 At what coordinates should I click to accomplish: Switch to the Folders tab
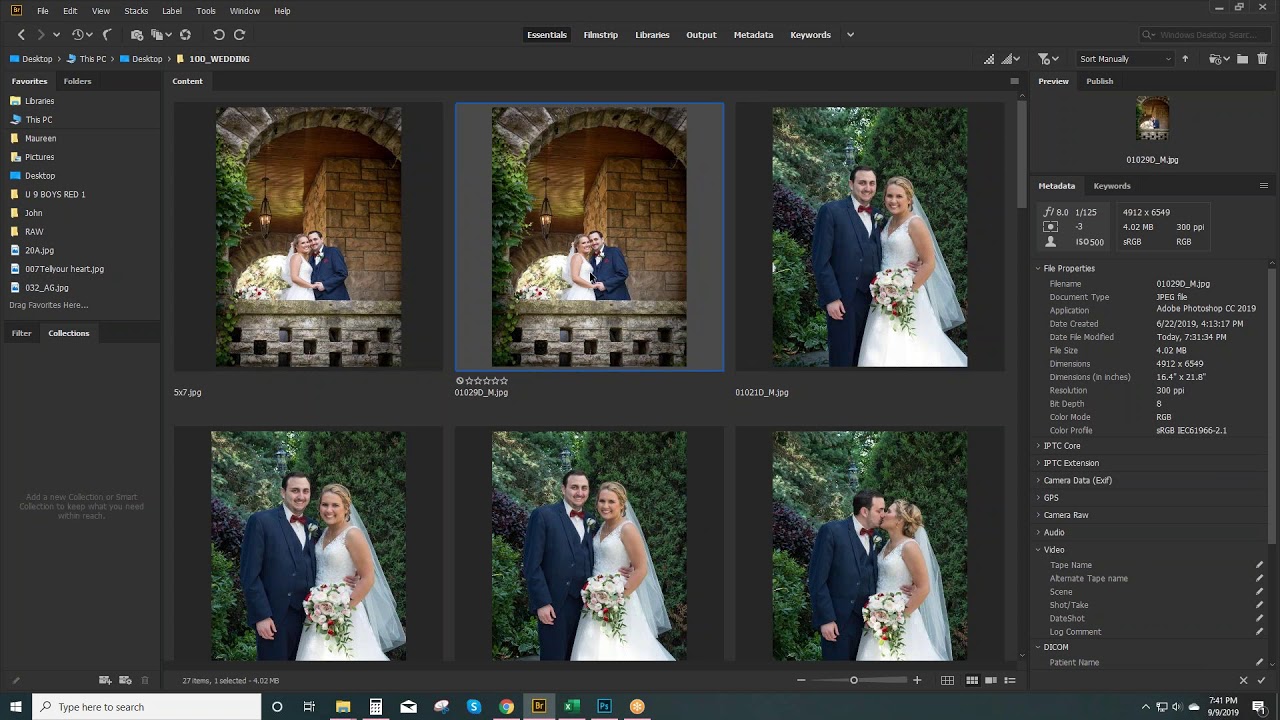click(77, 81)
